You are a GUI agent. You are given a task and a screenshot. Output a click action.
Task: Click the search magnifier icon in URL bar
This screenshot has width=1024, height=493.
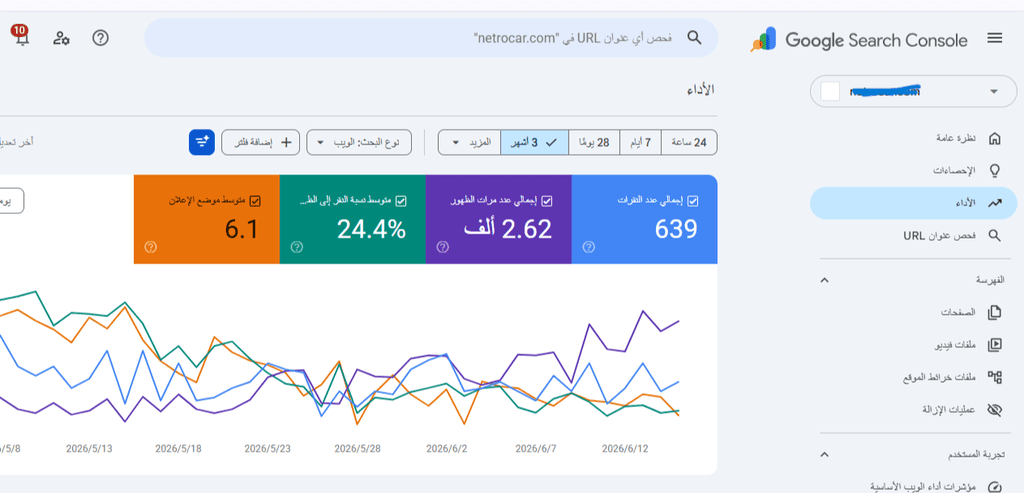(694, 37)
